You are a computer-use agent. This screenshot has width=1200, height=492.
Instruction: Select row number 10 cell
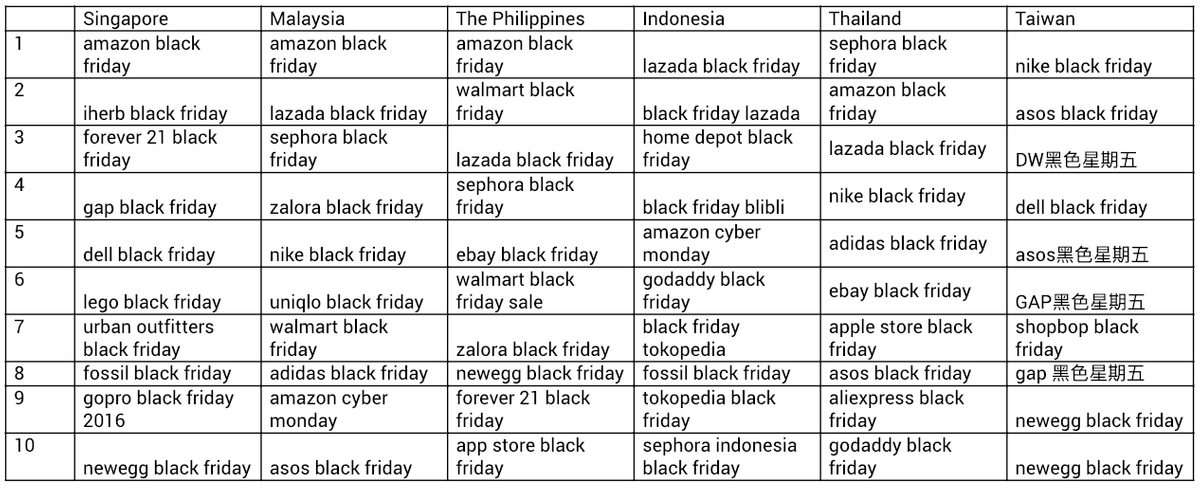point(42,457)
